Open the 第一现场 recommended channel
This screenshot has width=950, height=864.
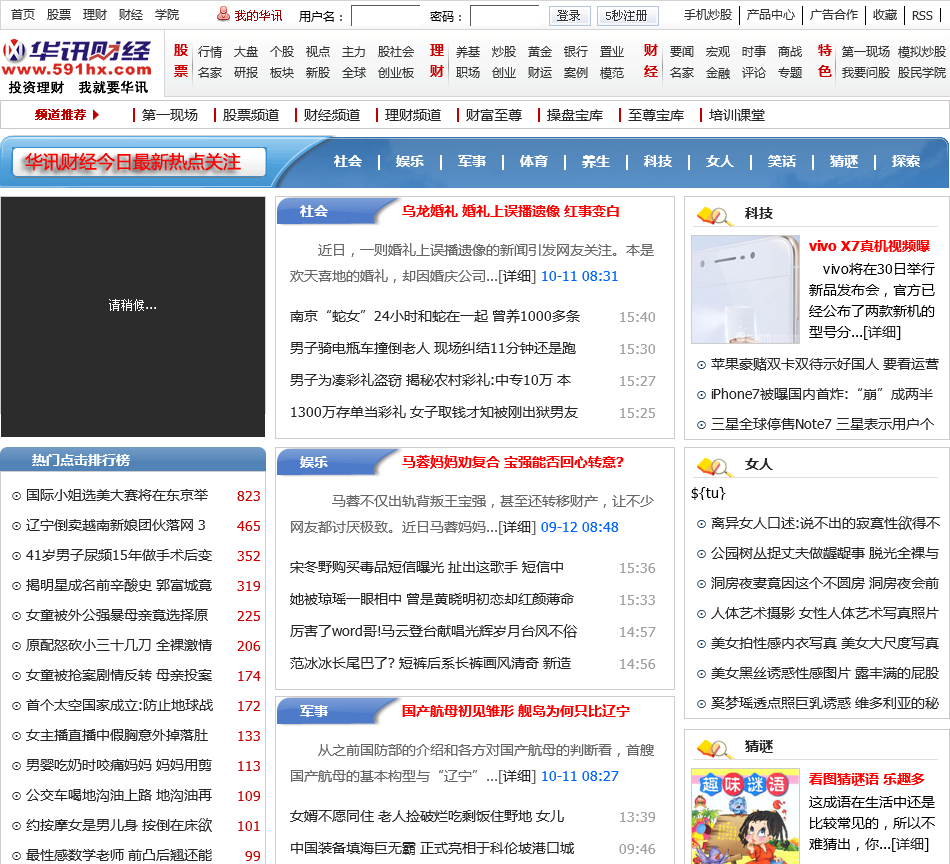(x=170, y=115)
